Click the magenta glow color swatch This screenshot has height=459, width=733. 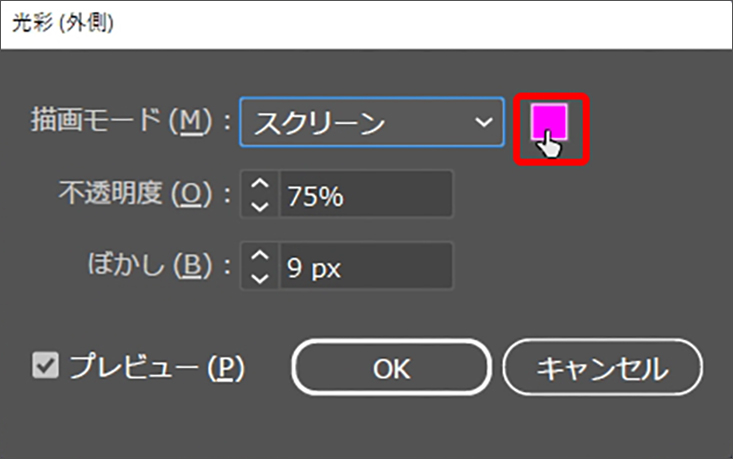(x=548, y=122)
